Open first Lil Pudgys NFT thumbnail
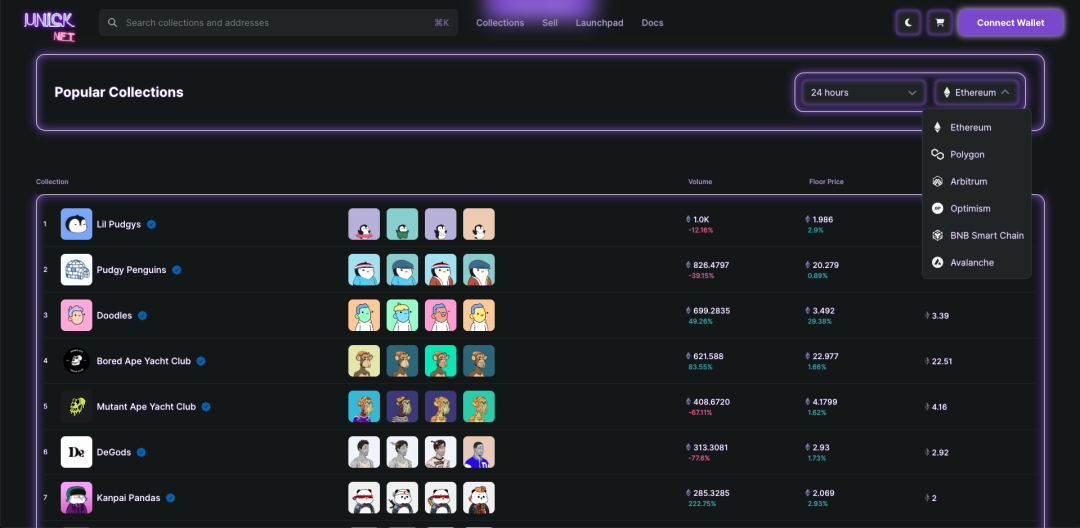 click(364, 224)
